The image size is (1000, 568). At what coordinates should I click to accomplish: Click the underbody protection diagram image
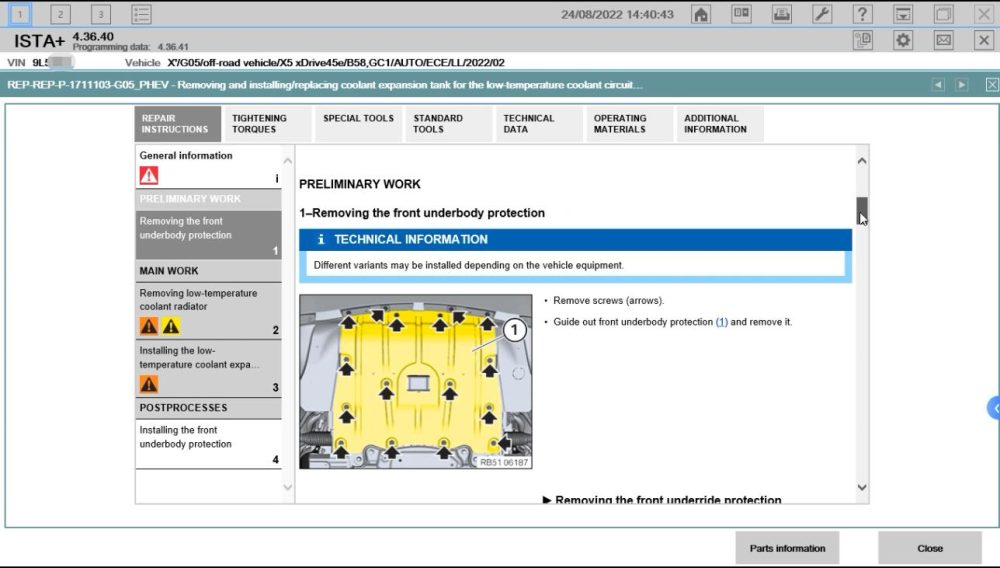pos(416,382)
